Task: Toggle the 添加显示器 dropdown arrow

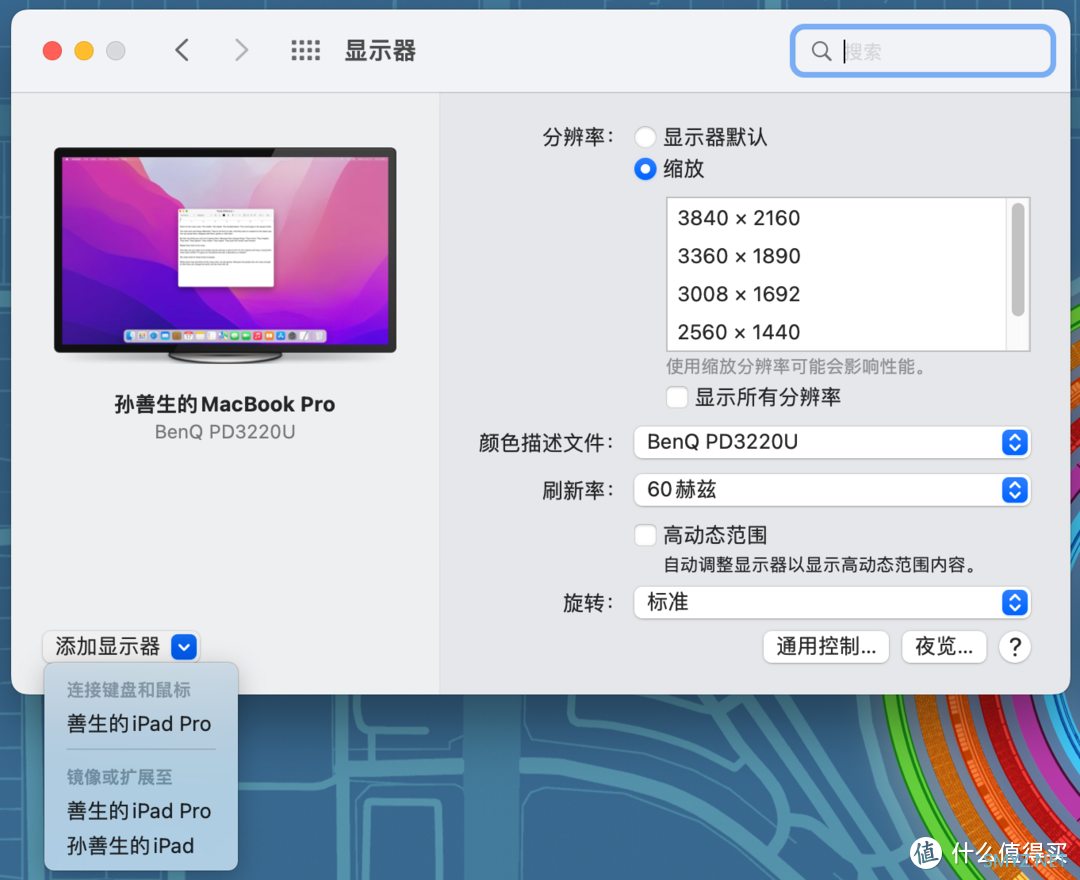Action: click(x=184, y=647)
